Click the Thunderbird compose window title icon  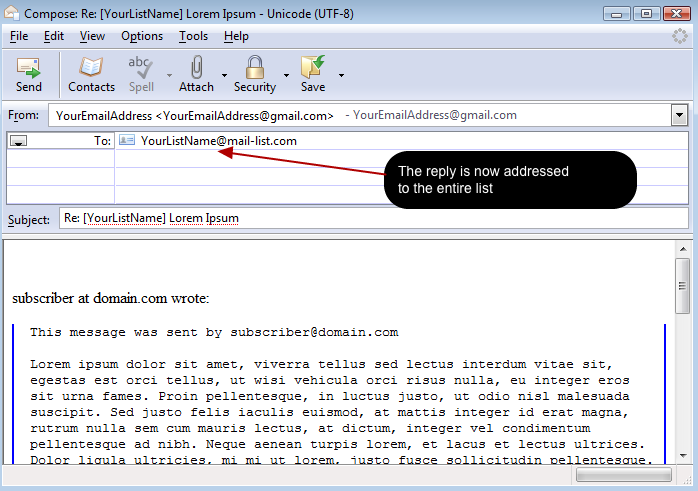[12, 13]
